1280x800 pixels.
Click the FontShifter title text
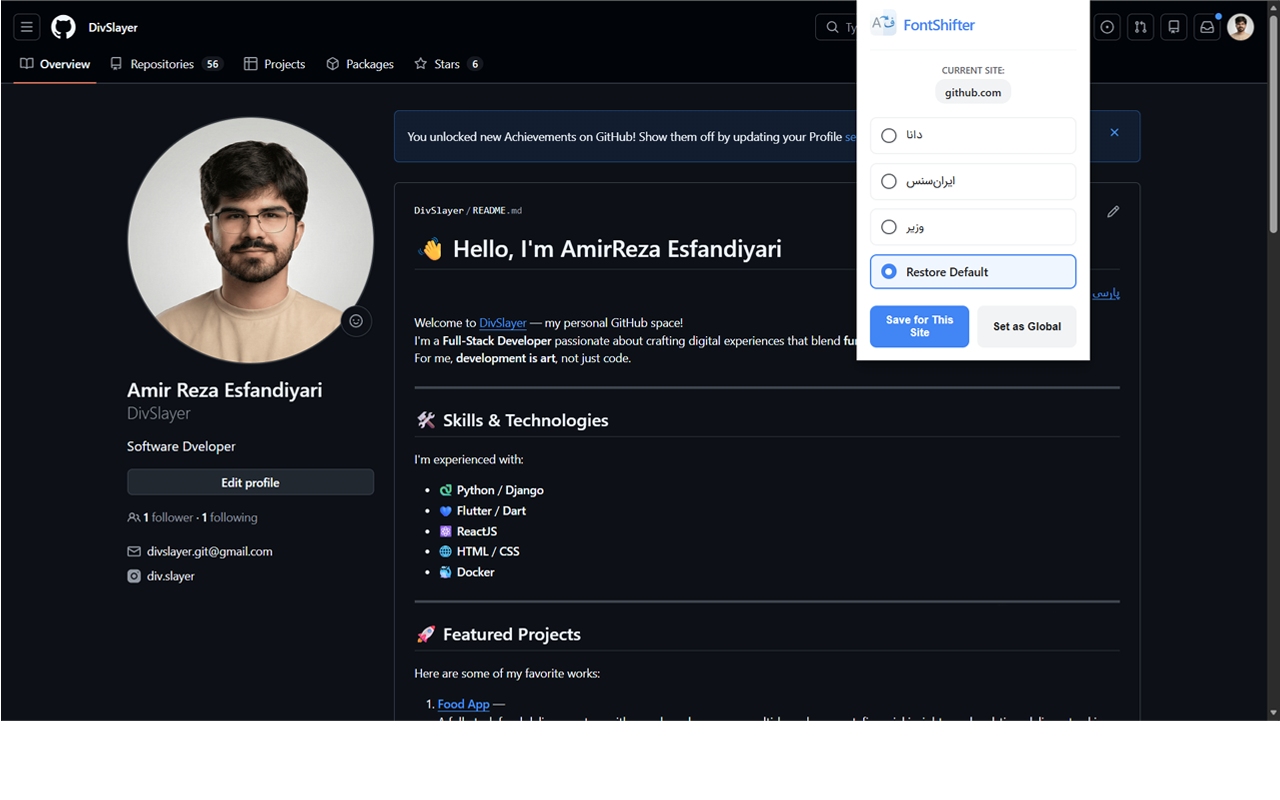pos(939,25)
